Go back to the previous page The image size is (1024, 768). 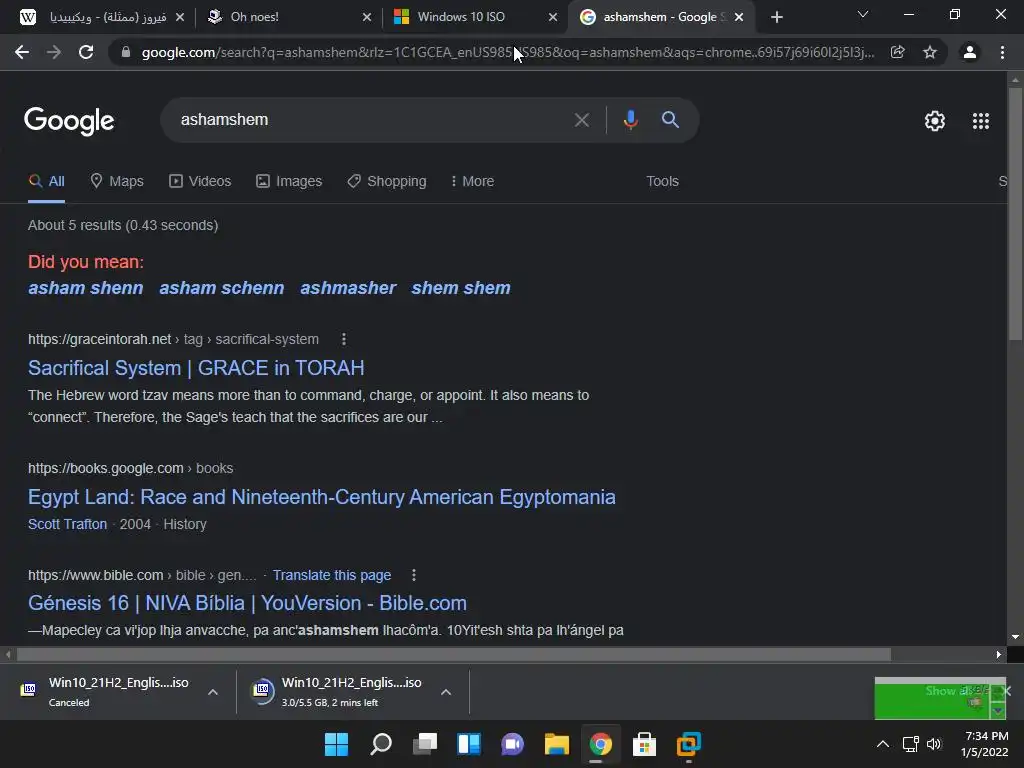[x=22, y=52]
